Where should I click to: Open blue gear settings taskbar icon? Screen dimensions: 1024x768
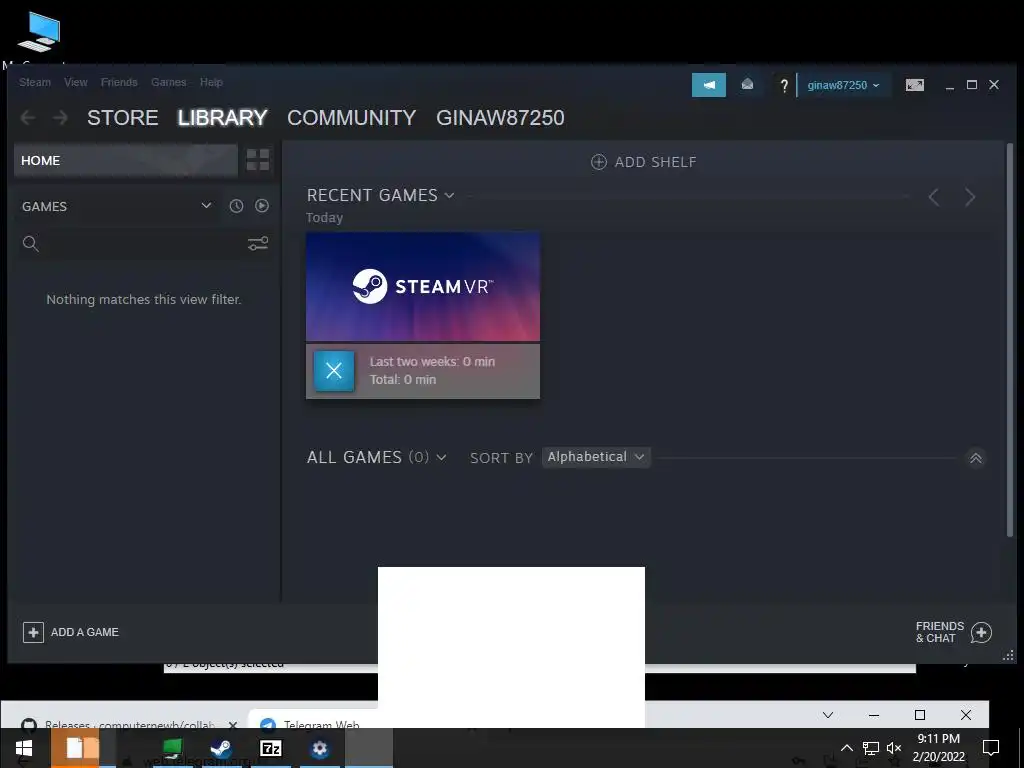coord(319,748)
